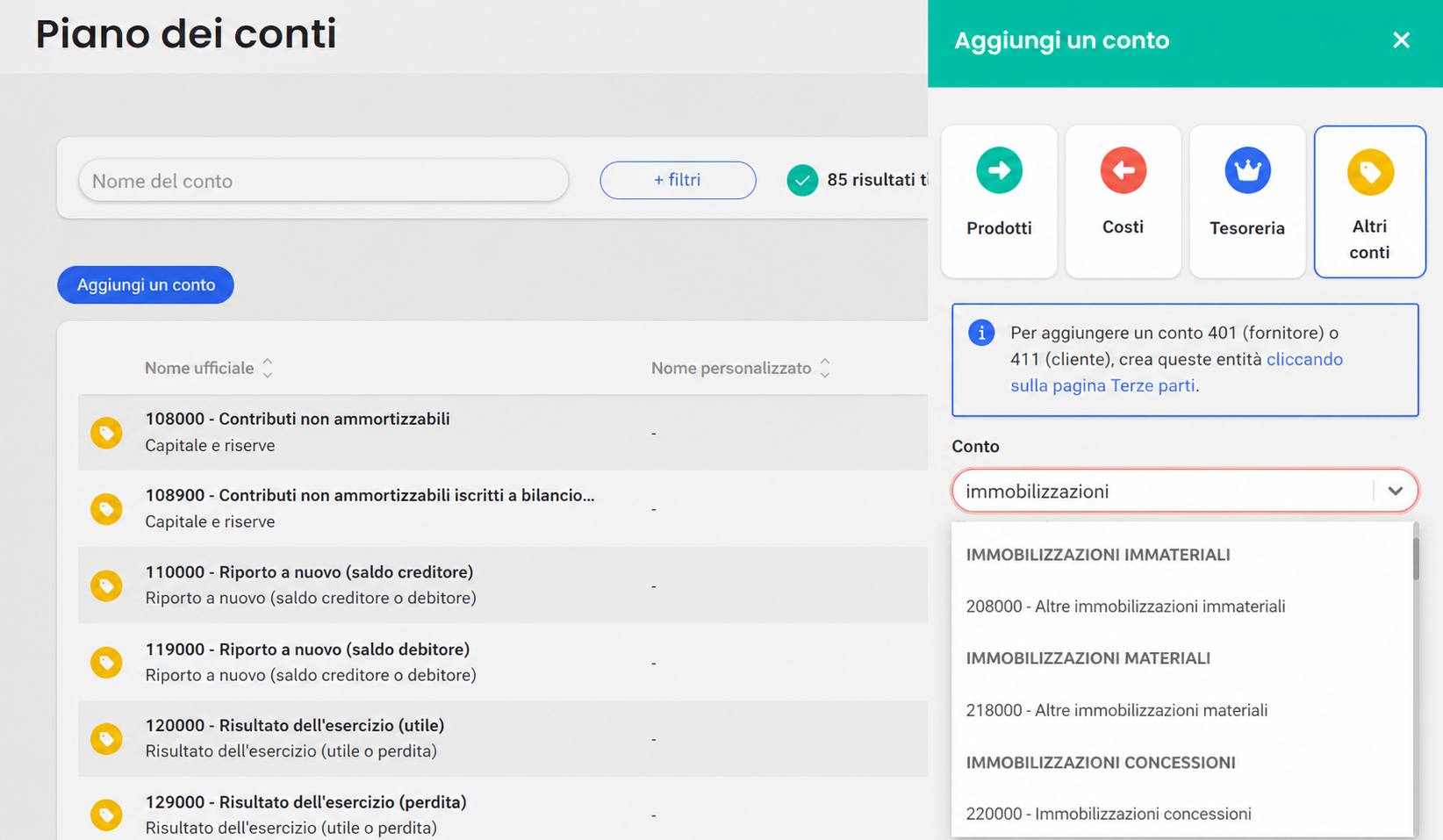
Task: Click the yellow Altri conti tag icon
Action: [1370, 172]
